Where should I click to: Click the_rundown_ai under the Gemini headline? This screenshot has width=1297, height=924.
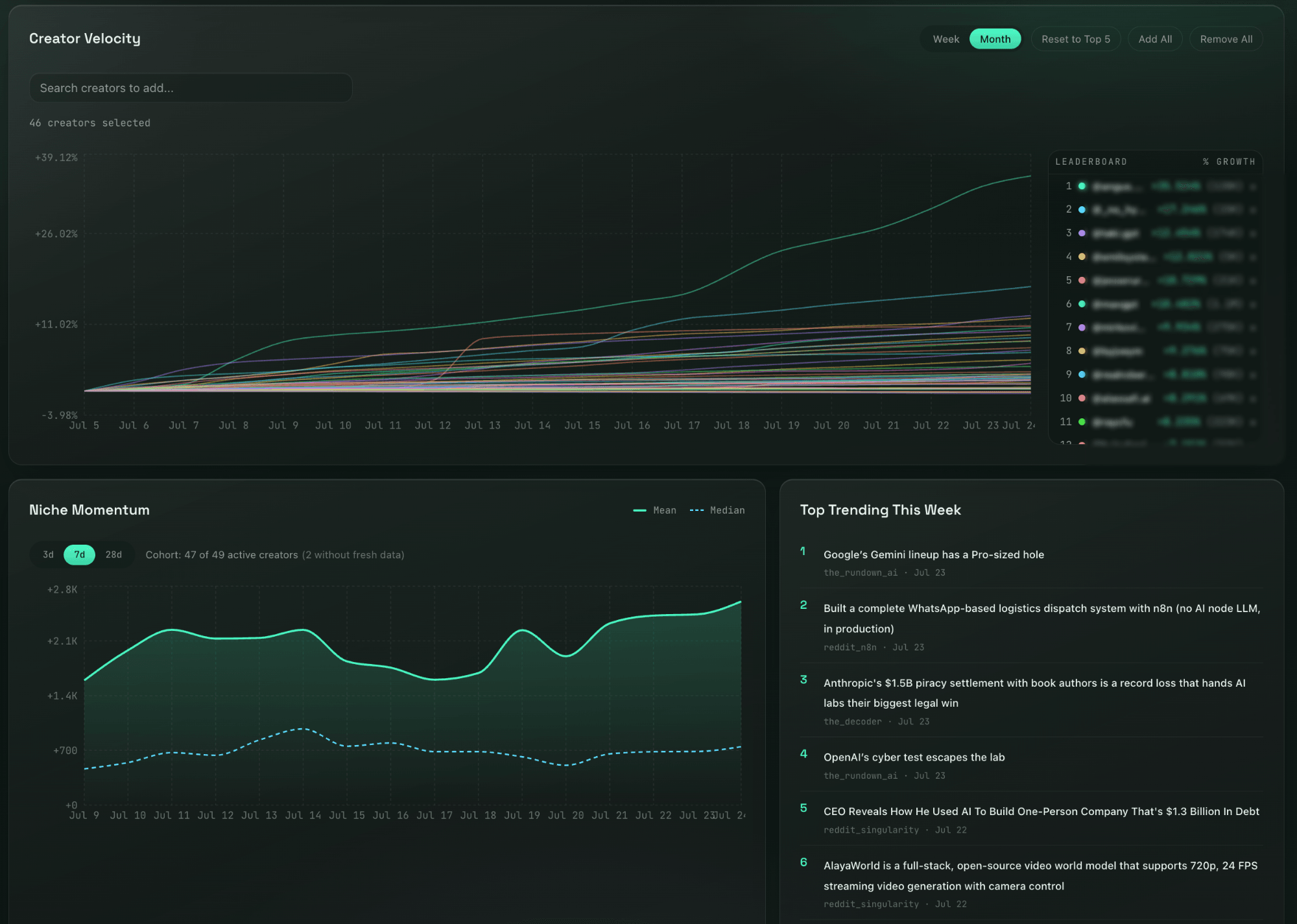coord(861,573)
